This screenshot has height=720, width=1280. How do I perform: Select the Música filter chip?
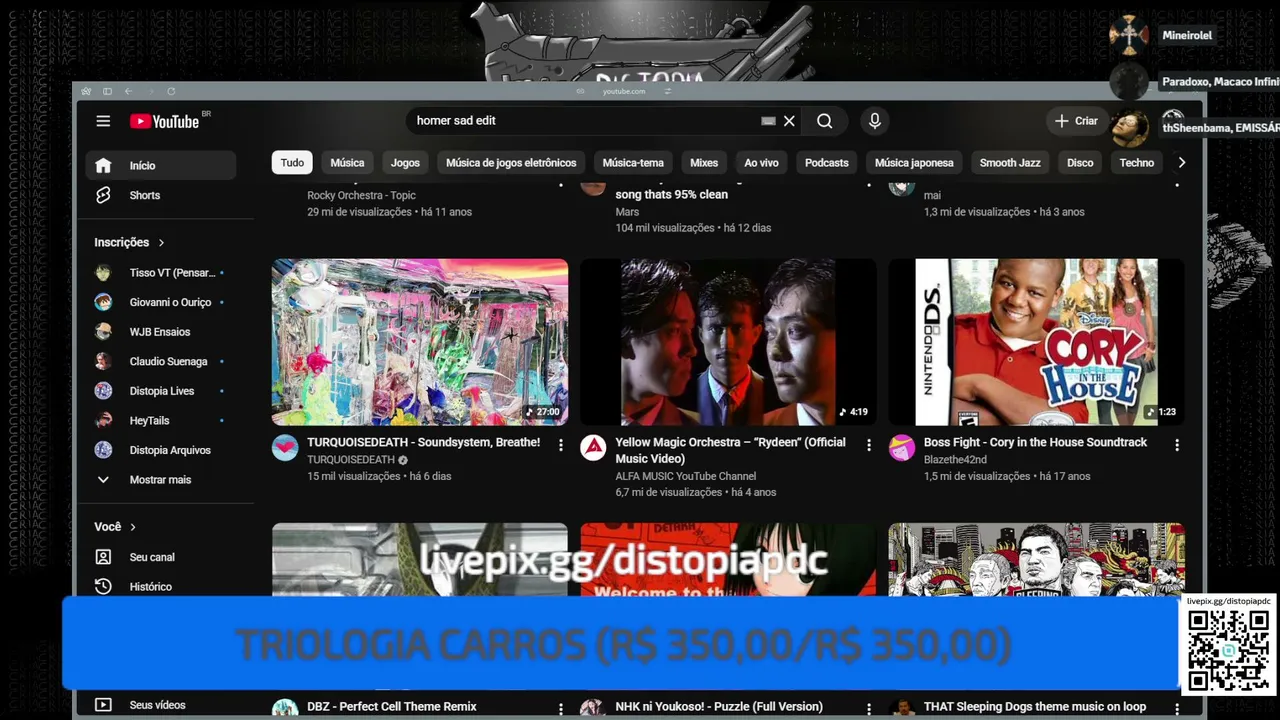point(347,163)
